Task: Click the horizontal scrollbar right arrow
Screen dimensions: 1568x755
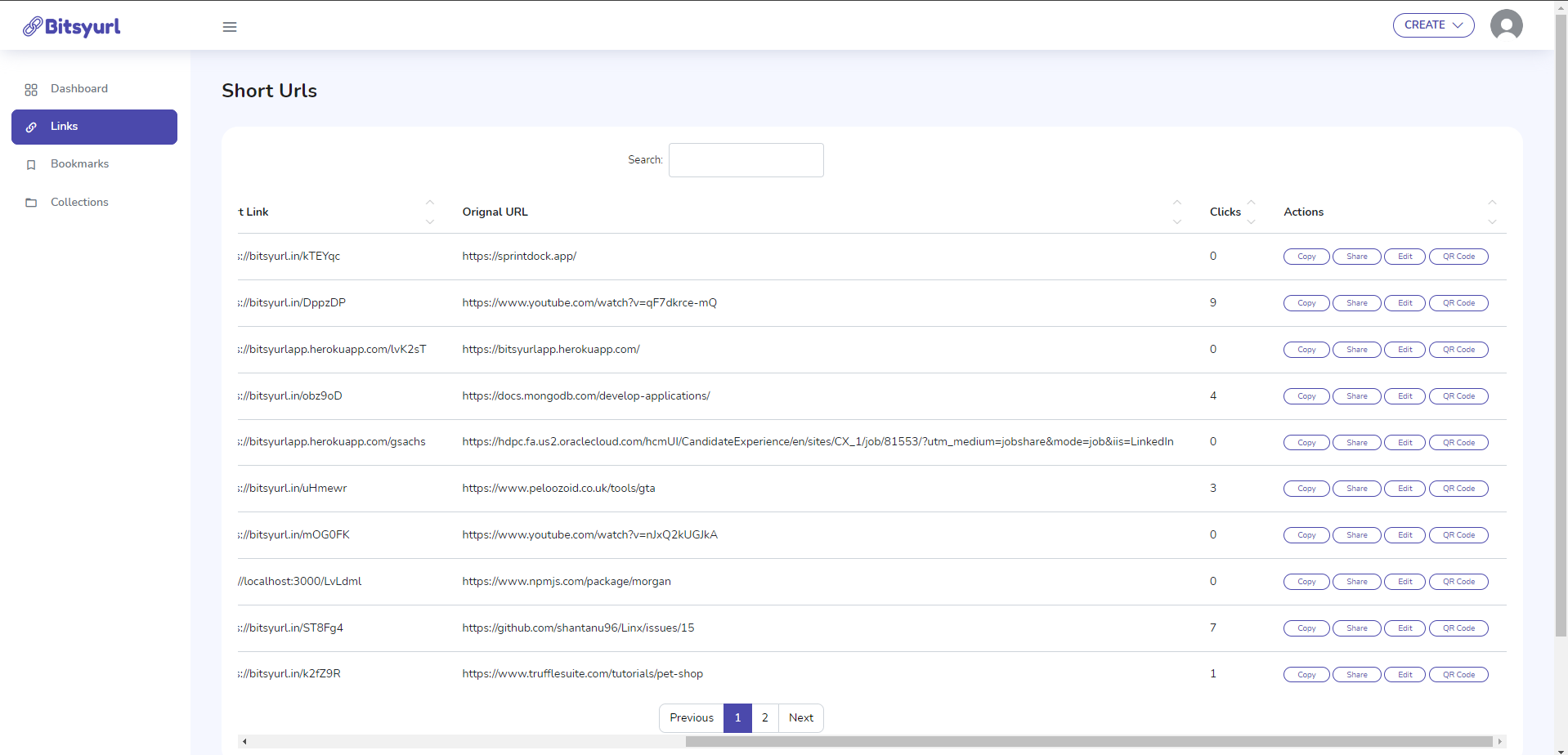Action: (1499, 742)
